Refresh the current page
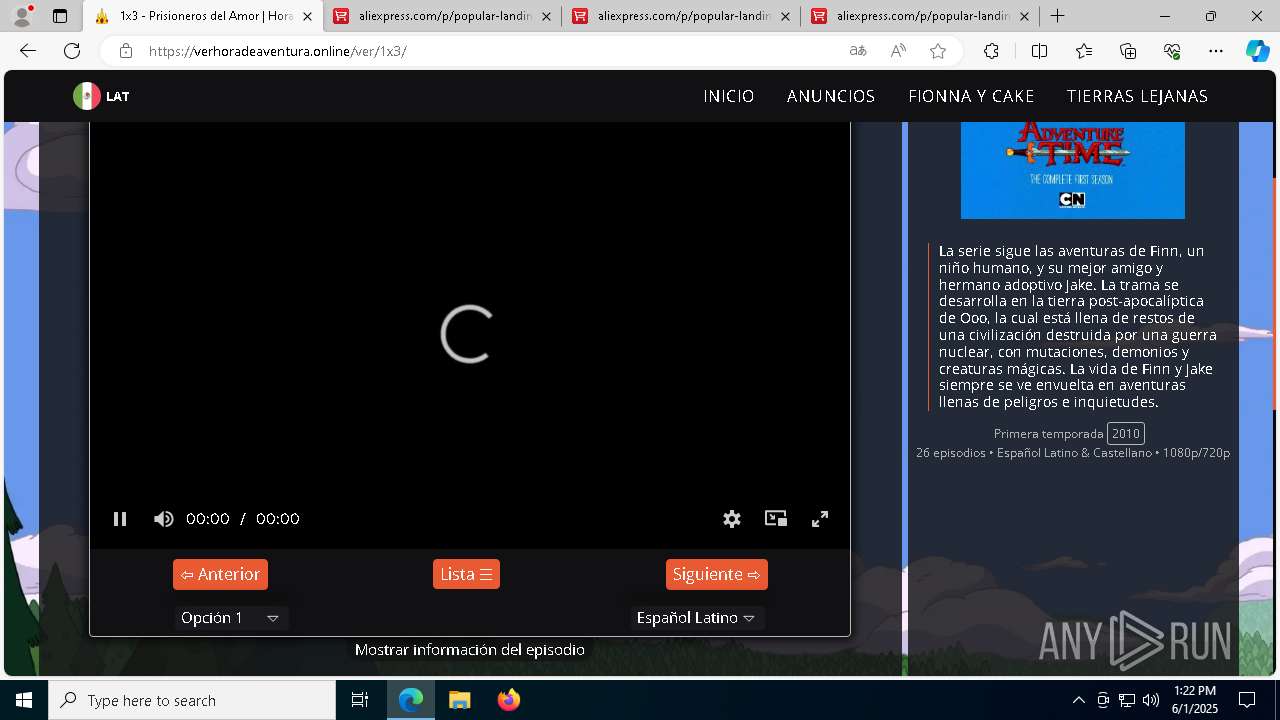This screenshot has height=720, width=1280. click(x=72, y=51)
